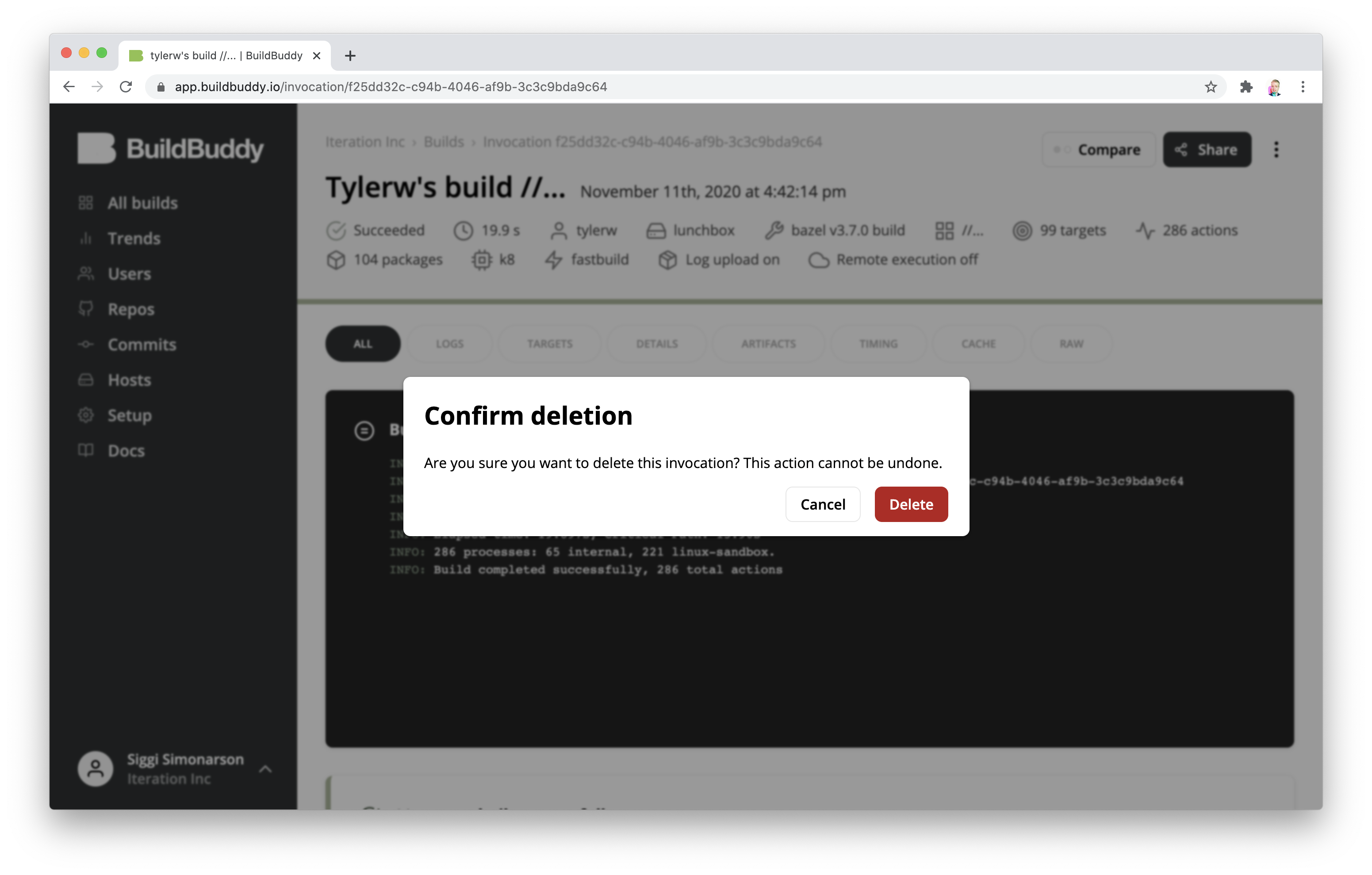The width and height of the screenshot is (1372, 875).
Task: Bookmark page with the star icon
Action: 1210,87
